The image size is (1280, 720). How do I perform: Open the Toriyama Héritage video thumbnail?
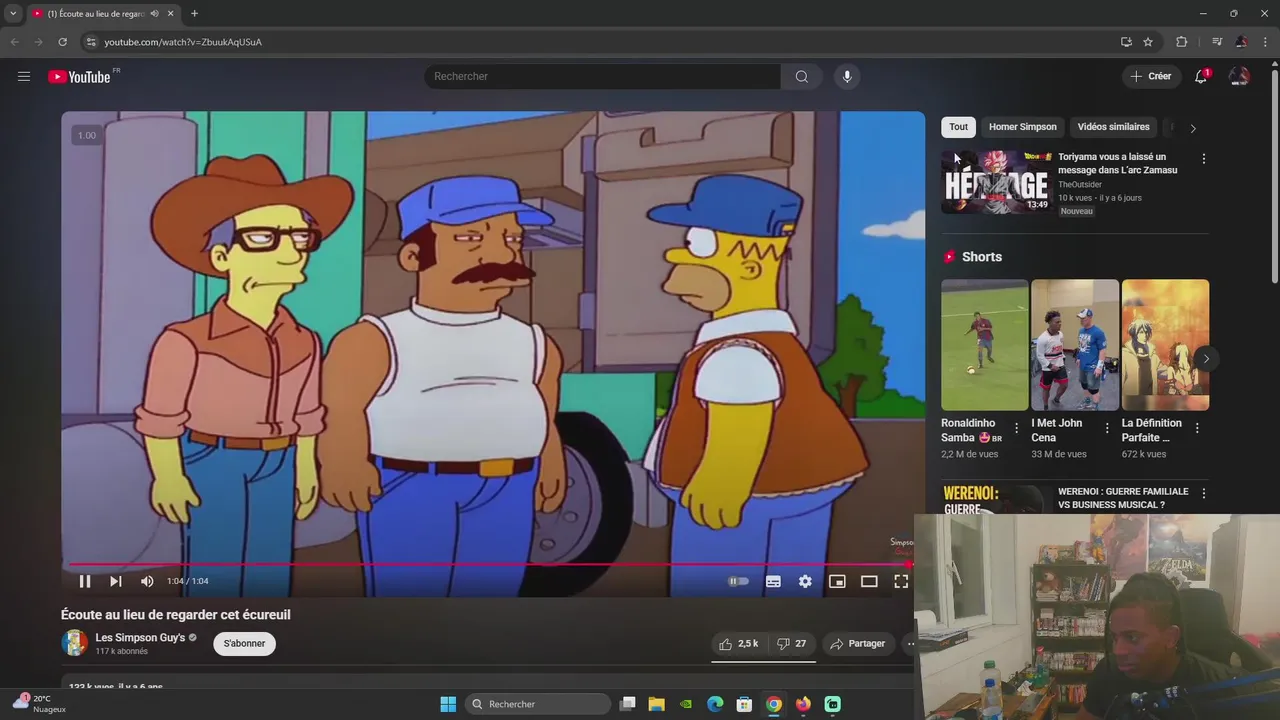(995, 182)
